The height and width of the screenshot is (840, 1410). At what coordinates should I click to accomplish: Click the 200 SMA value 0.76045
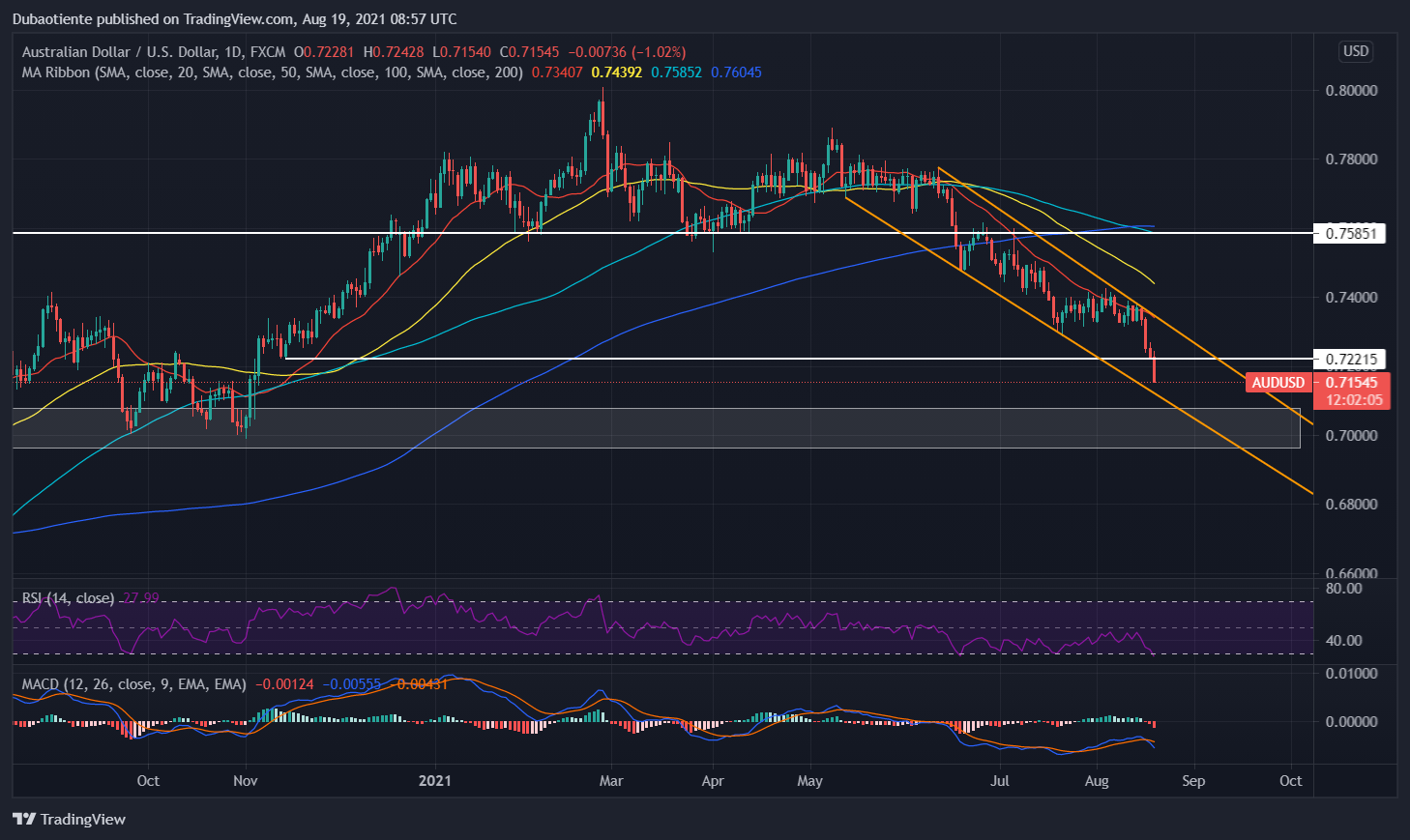pos(736,72)
